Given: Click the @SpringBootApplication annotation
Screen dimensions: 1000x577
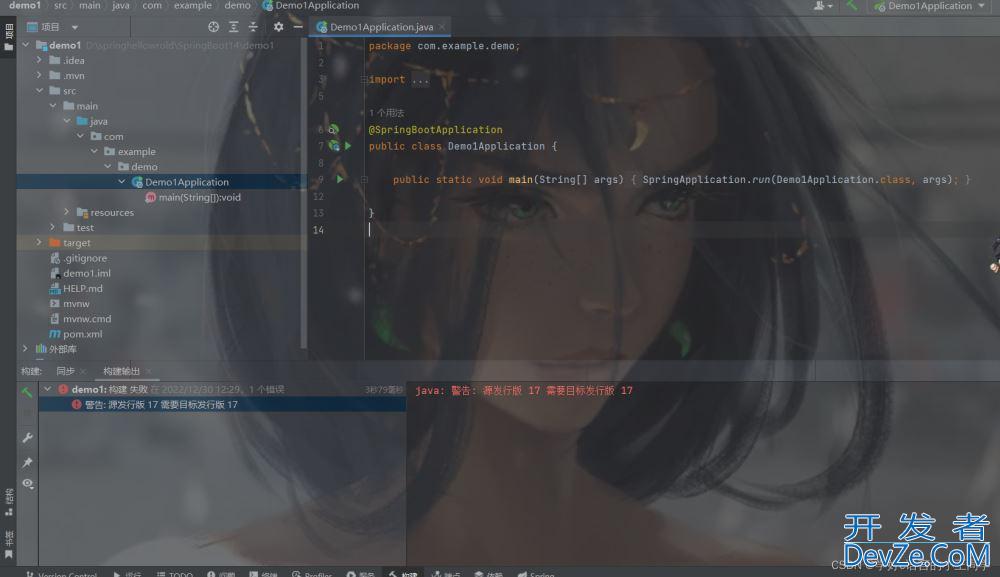Looking at the screenshot, I should [436, 129].
